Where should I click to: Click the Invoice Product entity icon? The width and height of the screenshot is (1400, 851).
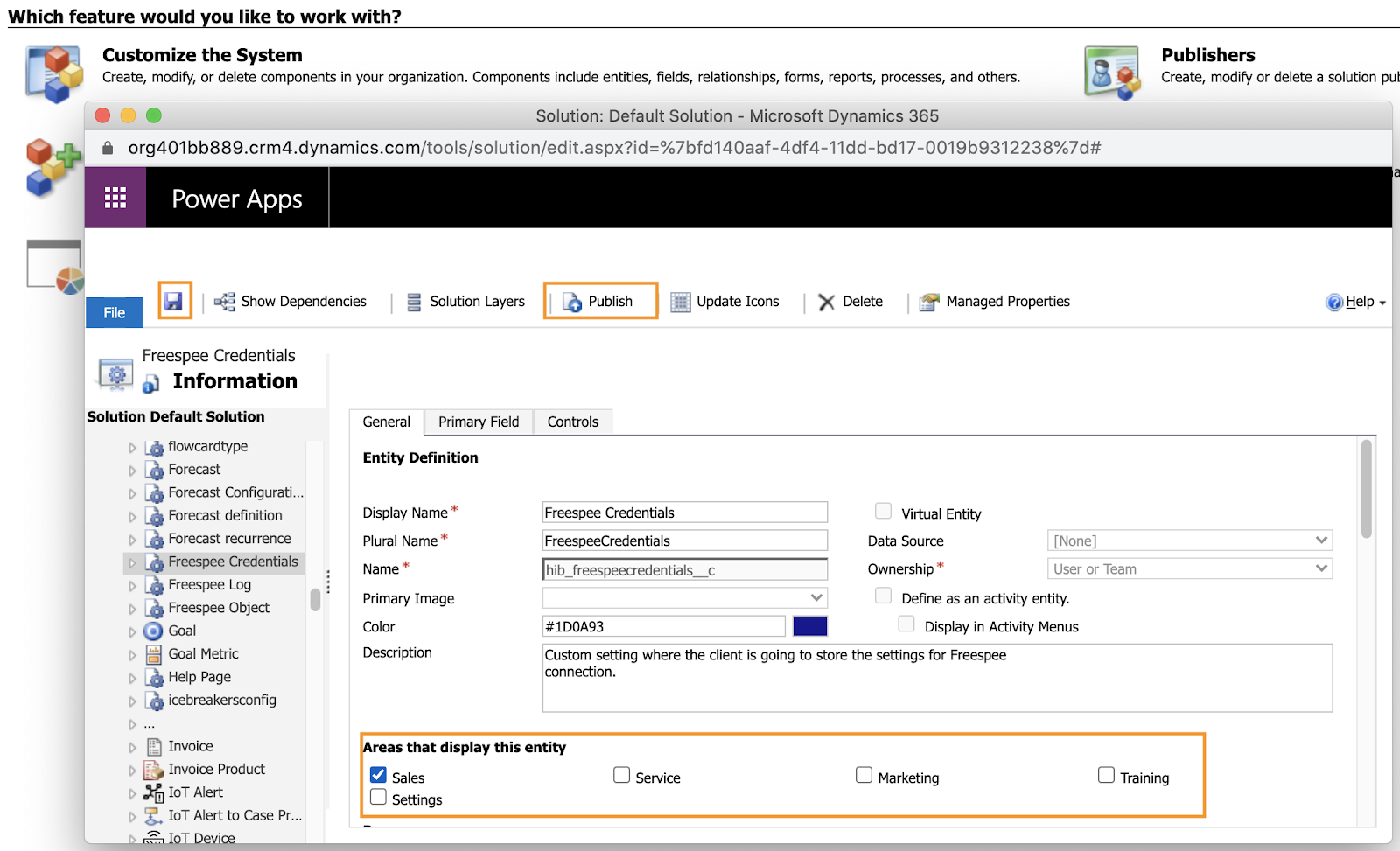pyautogui.click(x=153, y=770)
